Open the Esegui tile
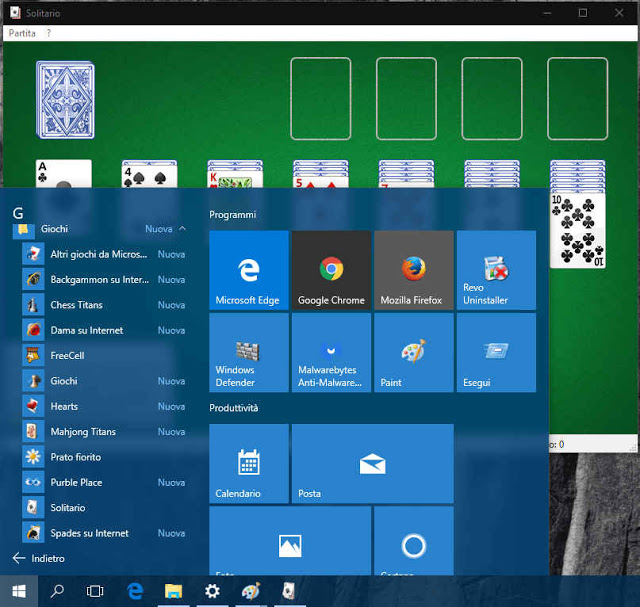 click(496, 353)
